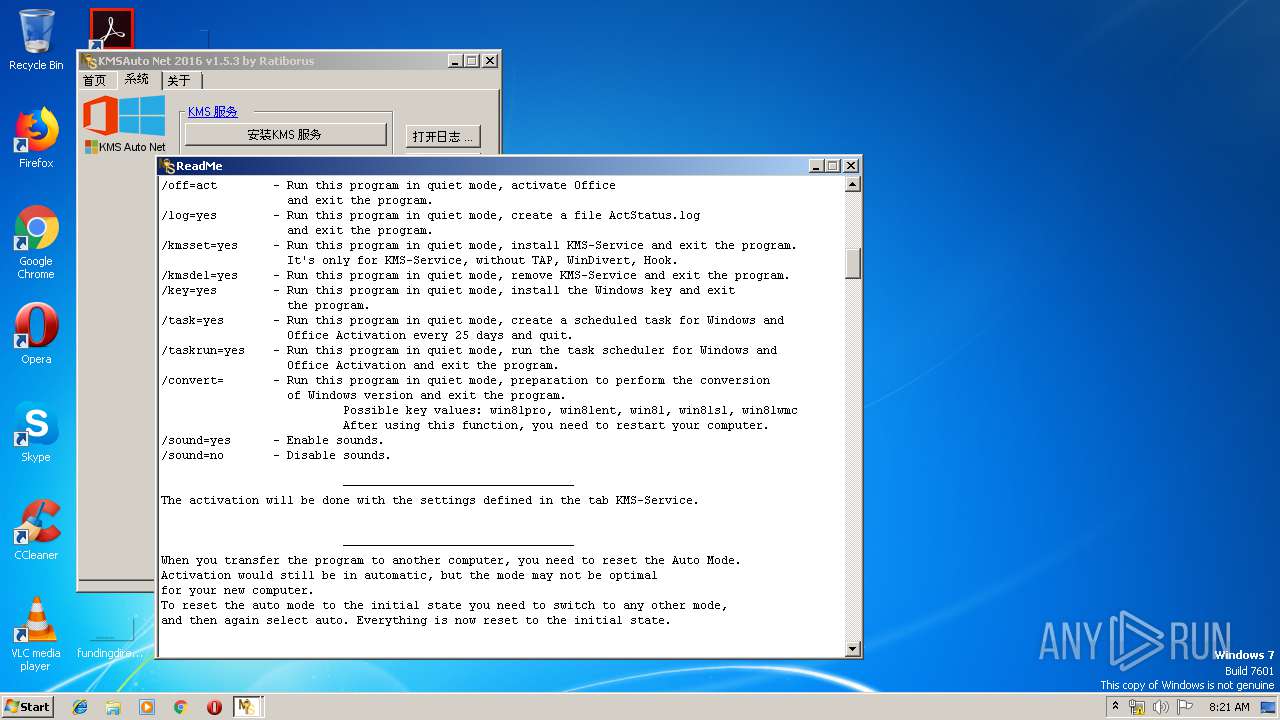
Task: Minimize the KMSAuto Net window
Action: (x=455, y=61)
